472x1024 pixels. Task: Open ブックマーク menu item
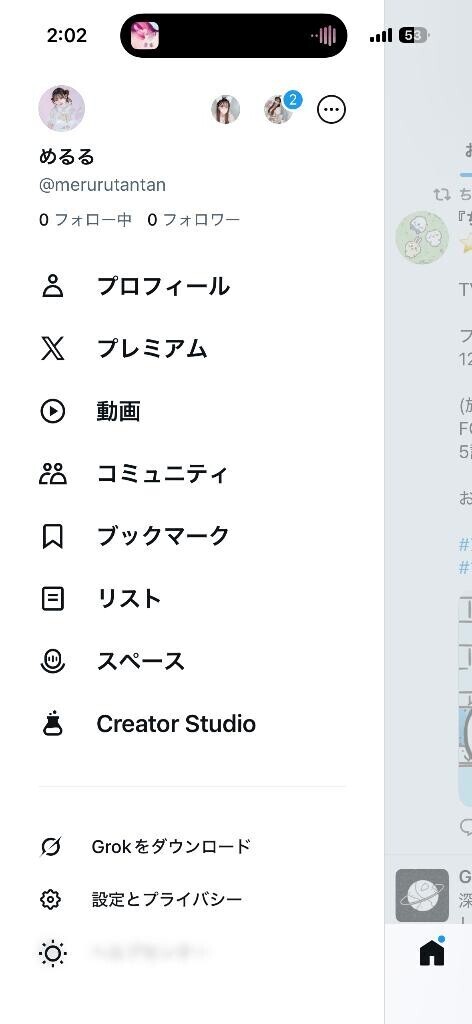(x=163, y=536)
